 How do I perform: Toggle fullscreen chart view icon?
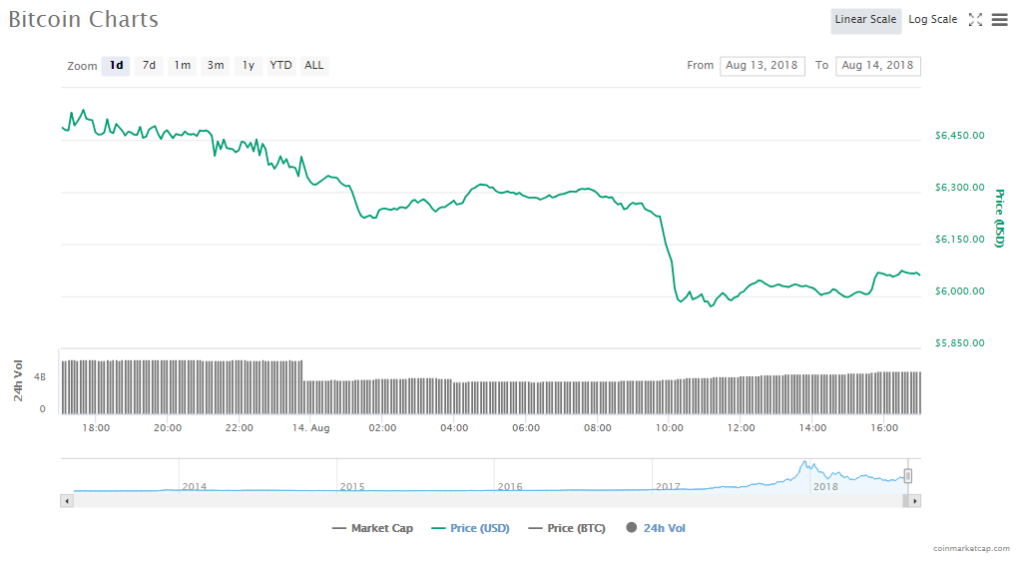pyautogui.click(x=976, y=20)
